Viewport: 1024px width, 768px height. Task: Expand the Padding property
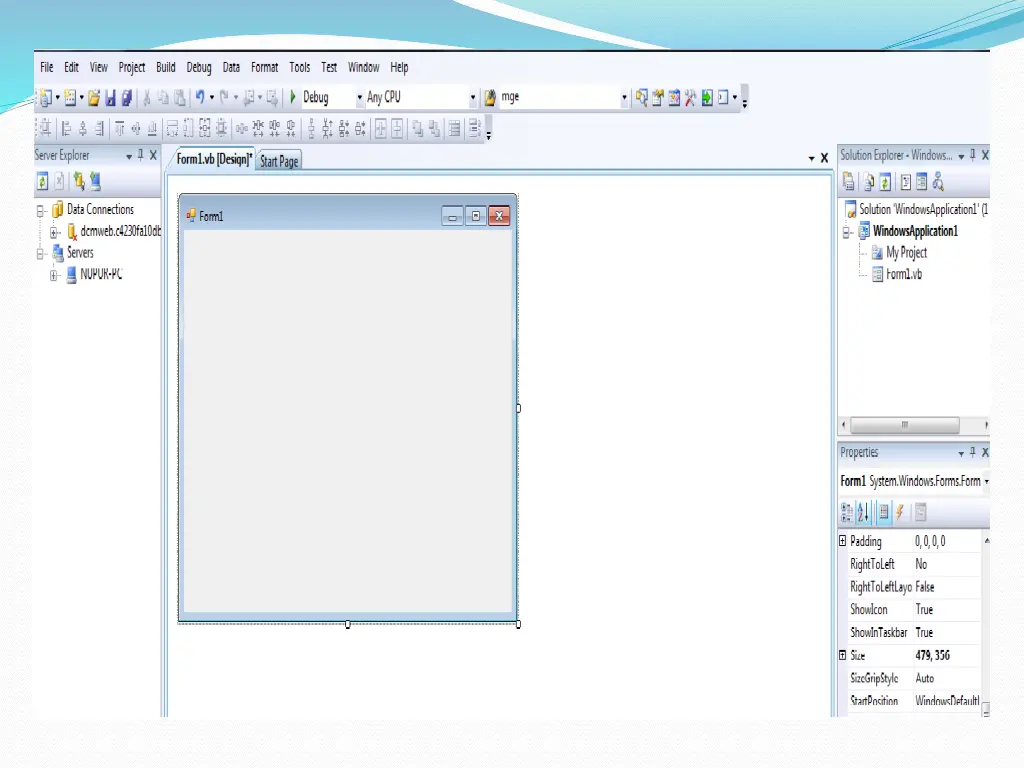[842, 541]
